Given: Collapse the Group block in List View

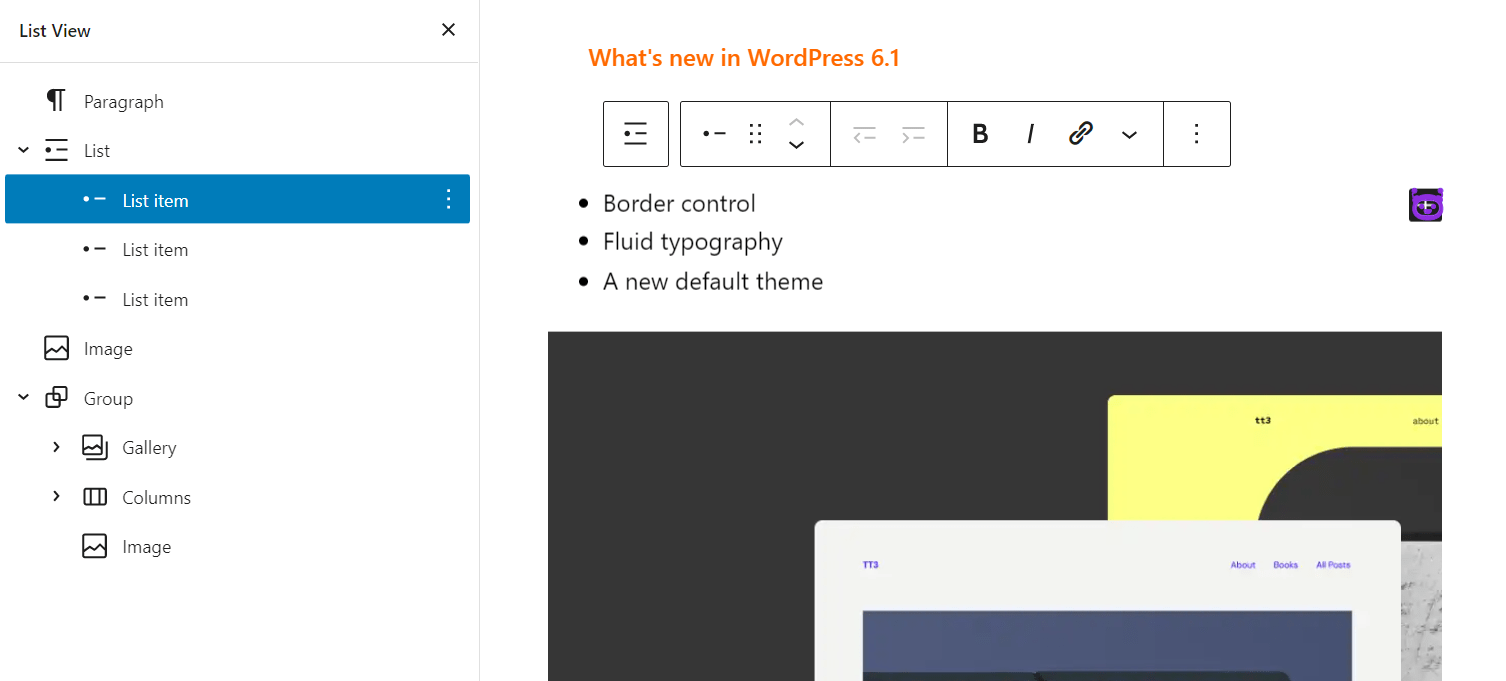Looking at the screenshot, I should (22, 397).
